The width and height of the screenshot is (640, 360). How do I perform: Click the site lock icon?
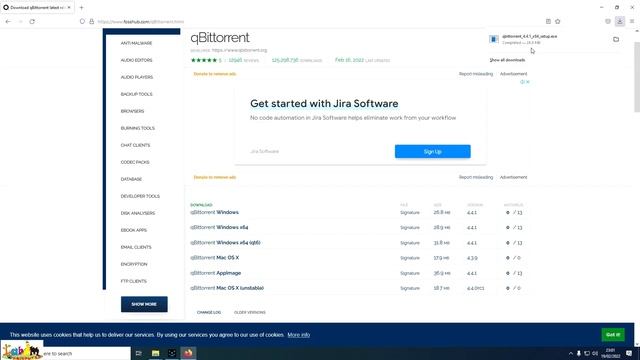pyautogui.click(x=91, y=21)
